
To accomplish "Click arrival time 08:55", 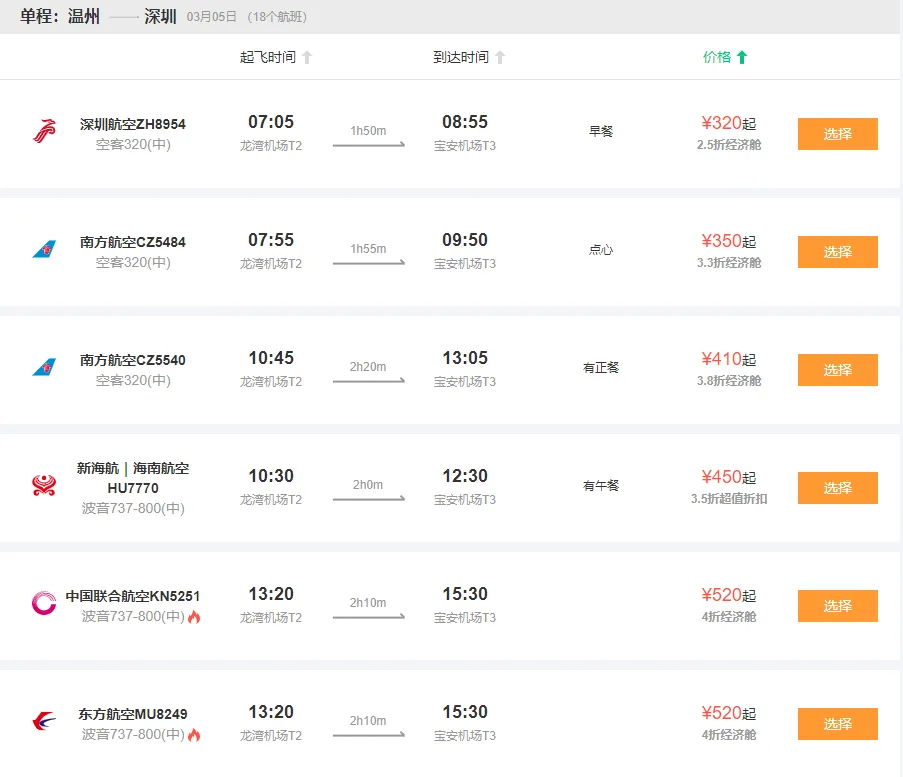I will coord(465,122).
